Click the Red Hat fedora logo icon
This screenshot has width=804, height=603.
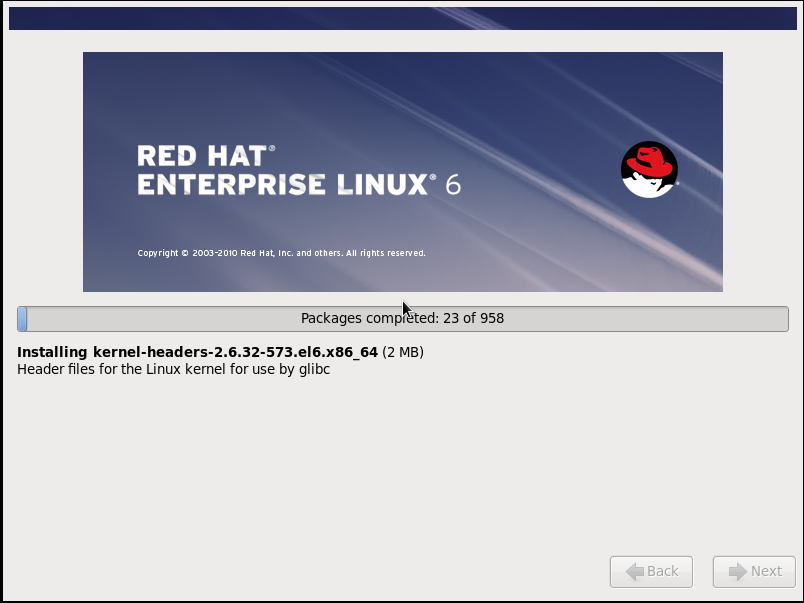(649, 170)
